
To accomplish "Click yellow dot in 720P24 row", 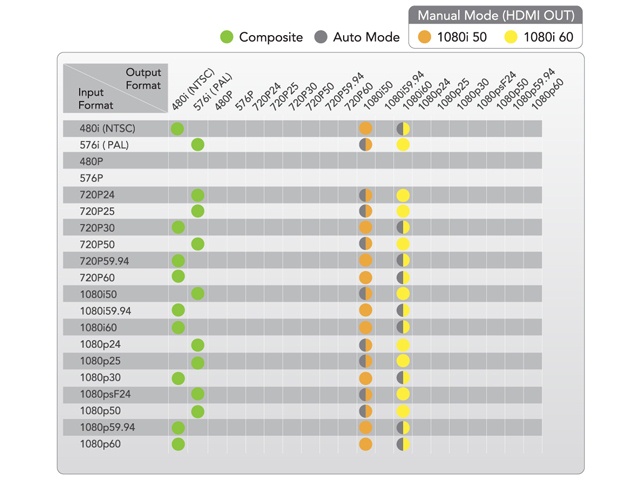I will tap(403, 194).
